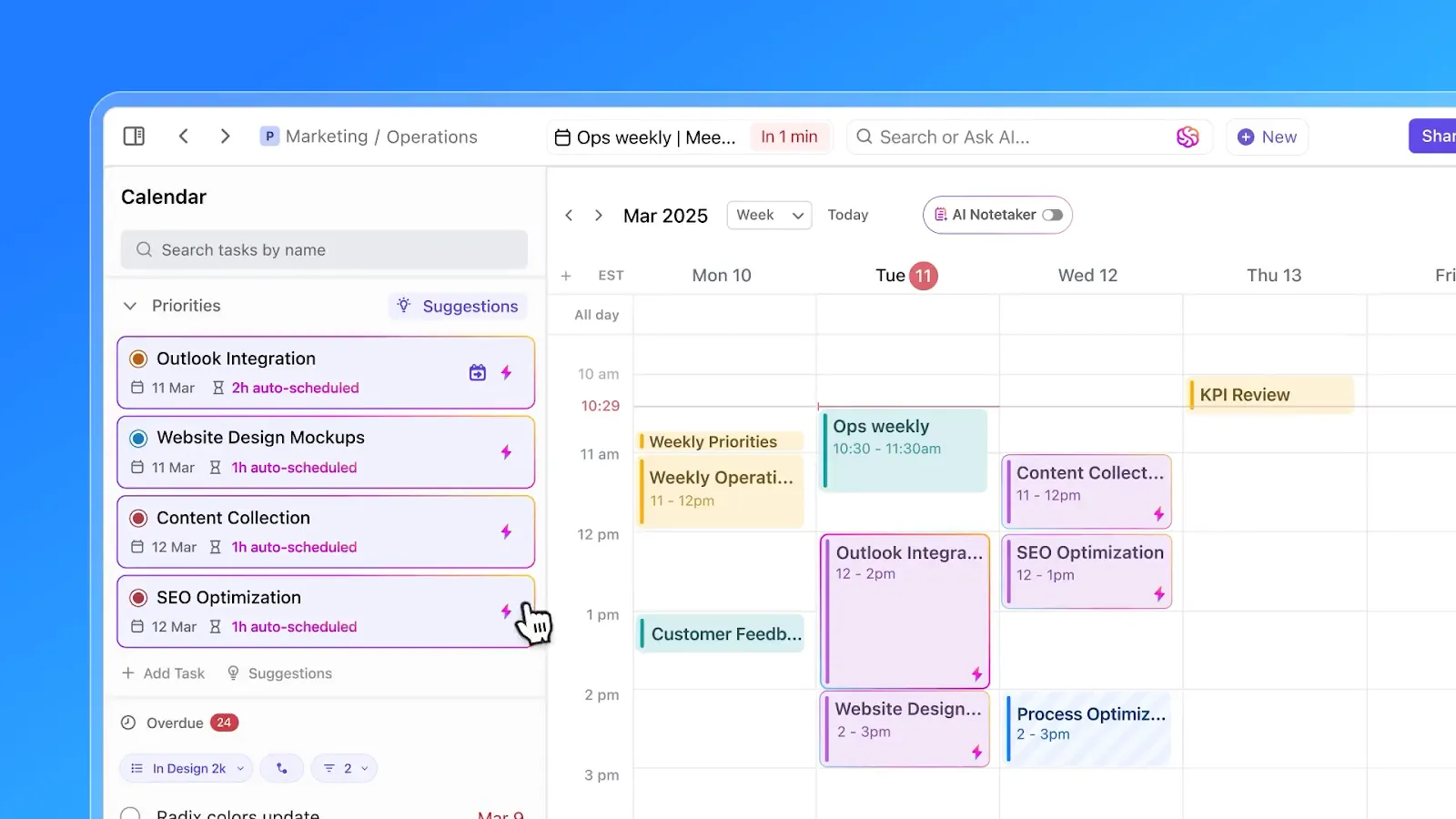Click the 12 Mar date on Content Collection
Viewport: 1456px width, 819px height.
pyautogui.click(x=174, y=547)
